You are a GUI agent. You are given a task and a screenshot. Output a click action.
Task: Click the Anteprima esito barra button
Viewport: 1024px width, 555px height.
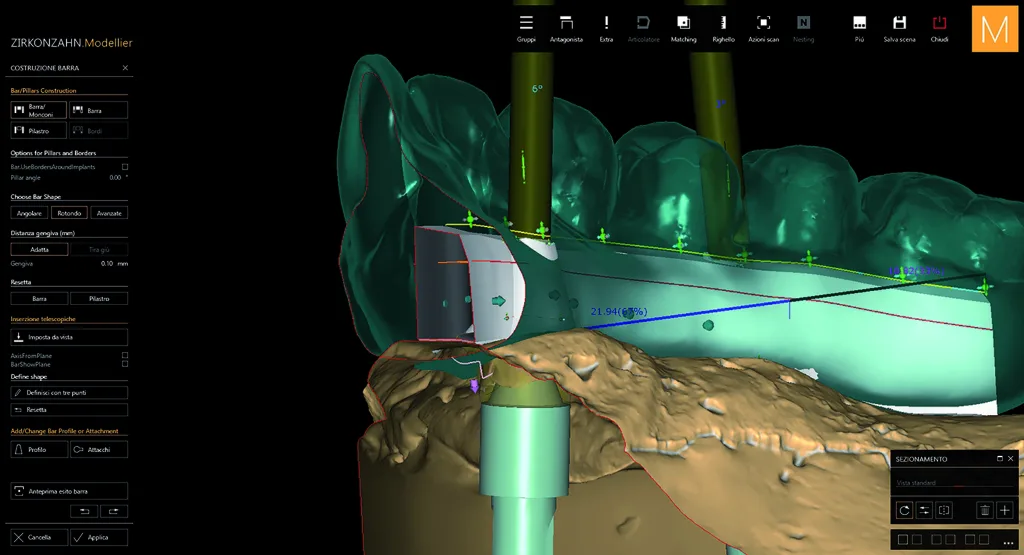(x=69, y=491)
